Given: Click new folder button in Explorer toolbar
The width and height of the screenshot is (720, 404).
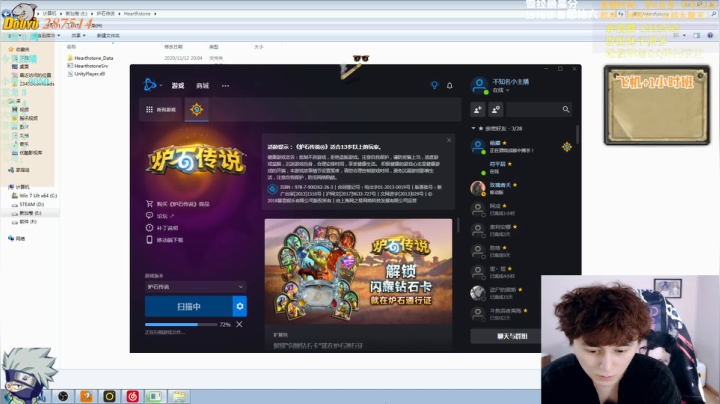Looking at the screenshot, I should [108, 35].
